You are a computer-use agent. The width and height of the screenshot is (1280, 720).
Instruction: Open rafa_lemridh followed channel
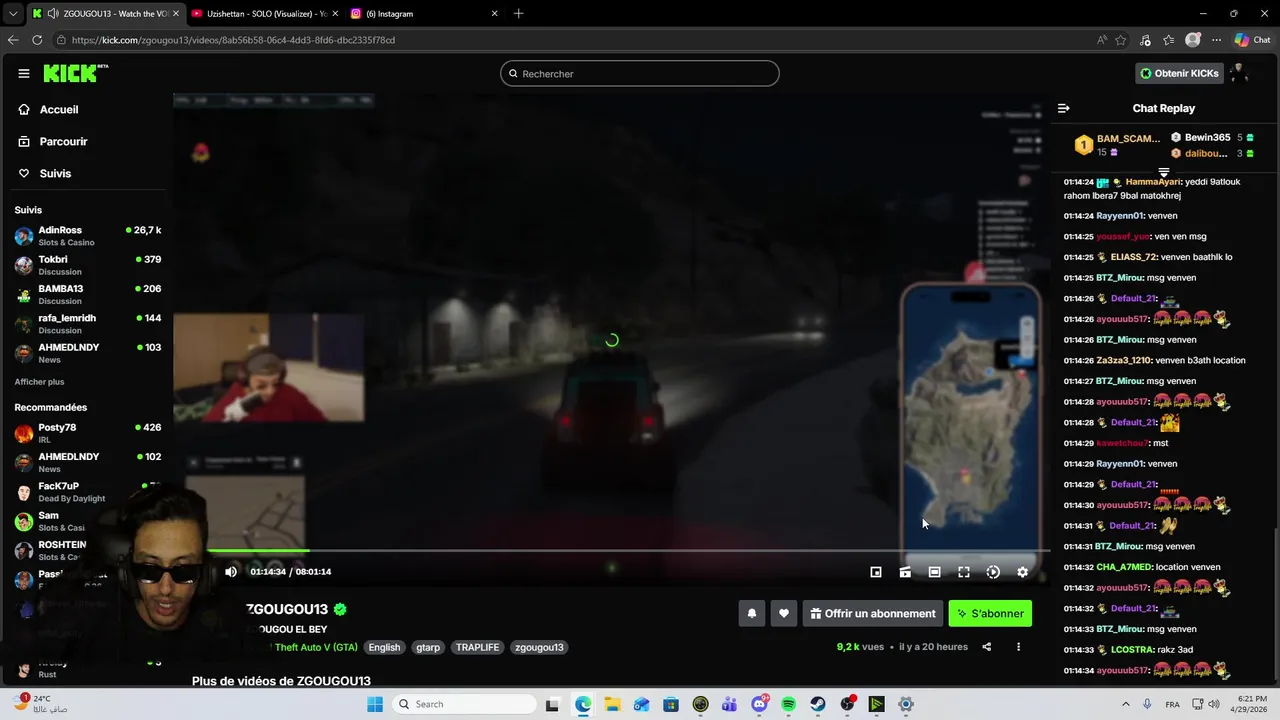pyautogui.click(x=88, y=324)
